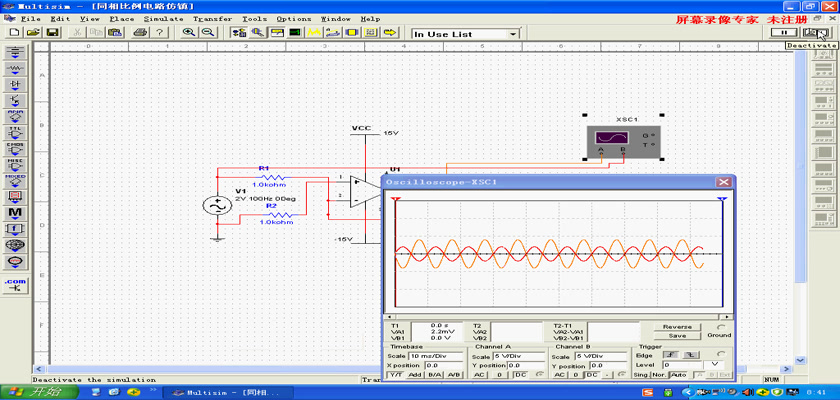Image resolution: width=840 pixels, height=400 pixels.
Task: Choose Auto trigger mode
Action: coord(679,375)
